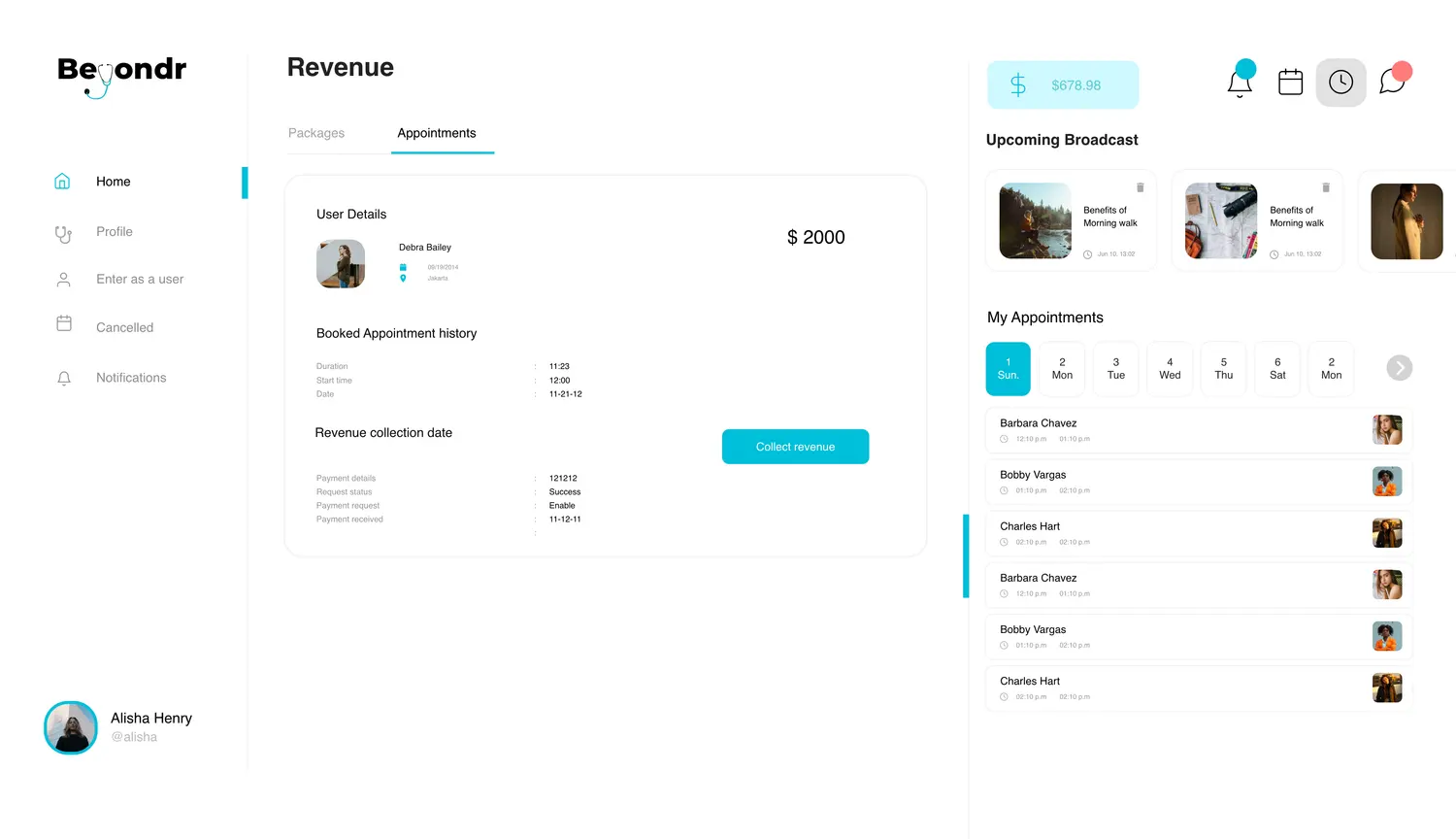Click the small calendar icon beside 09/19/2014
The image size is (1456, 839).
click(x=403, y=267)
